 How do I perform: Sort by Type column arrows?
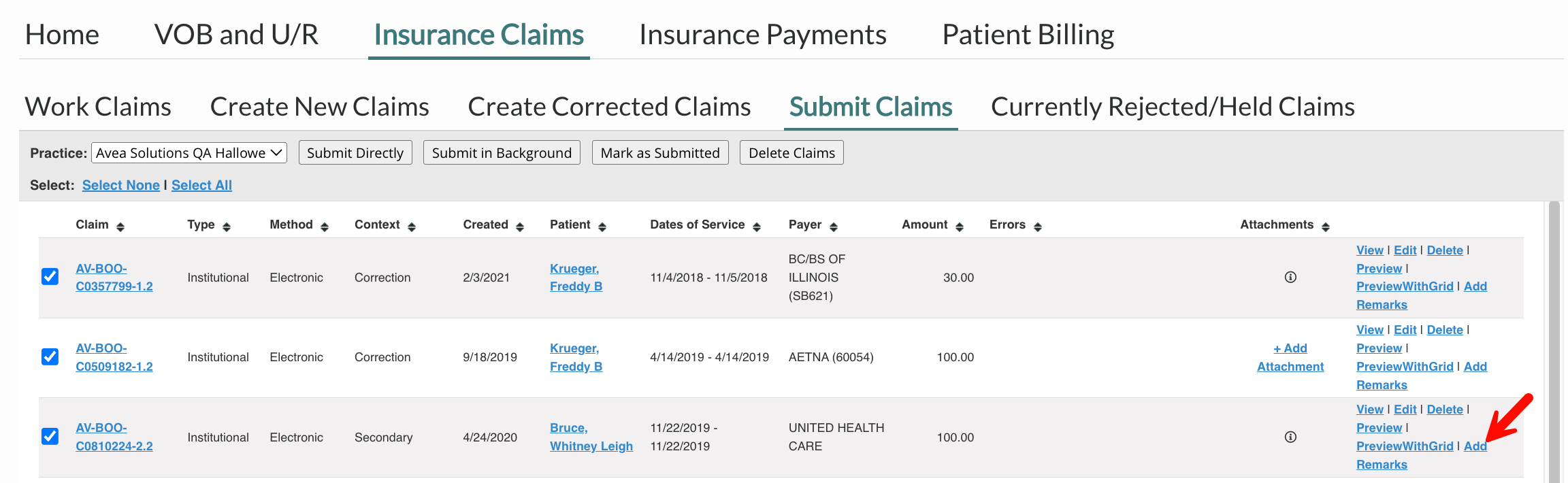click(227, 227)
